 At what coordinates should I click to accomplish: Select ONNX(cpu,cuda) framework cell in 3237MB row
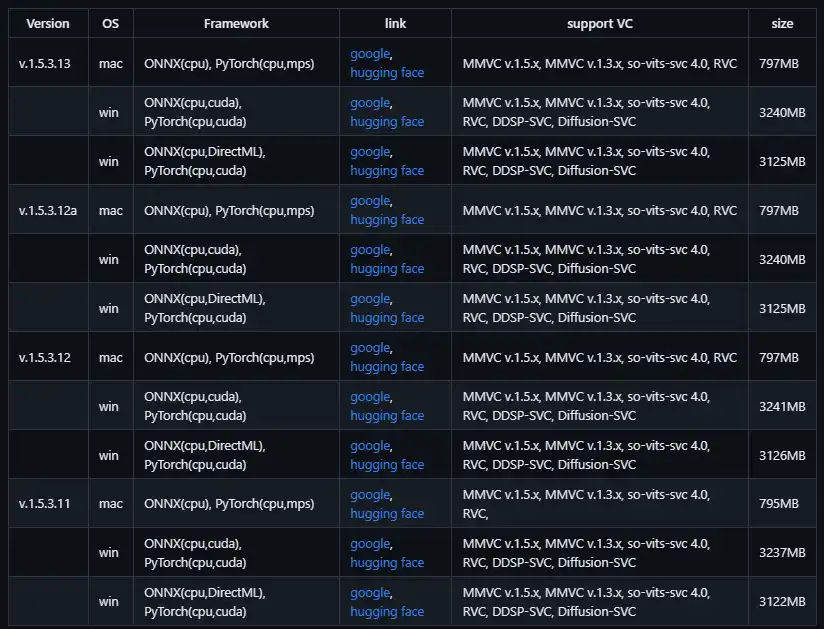(x=236, y=553)
